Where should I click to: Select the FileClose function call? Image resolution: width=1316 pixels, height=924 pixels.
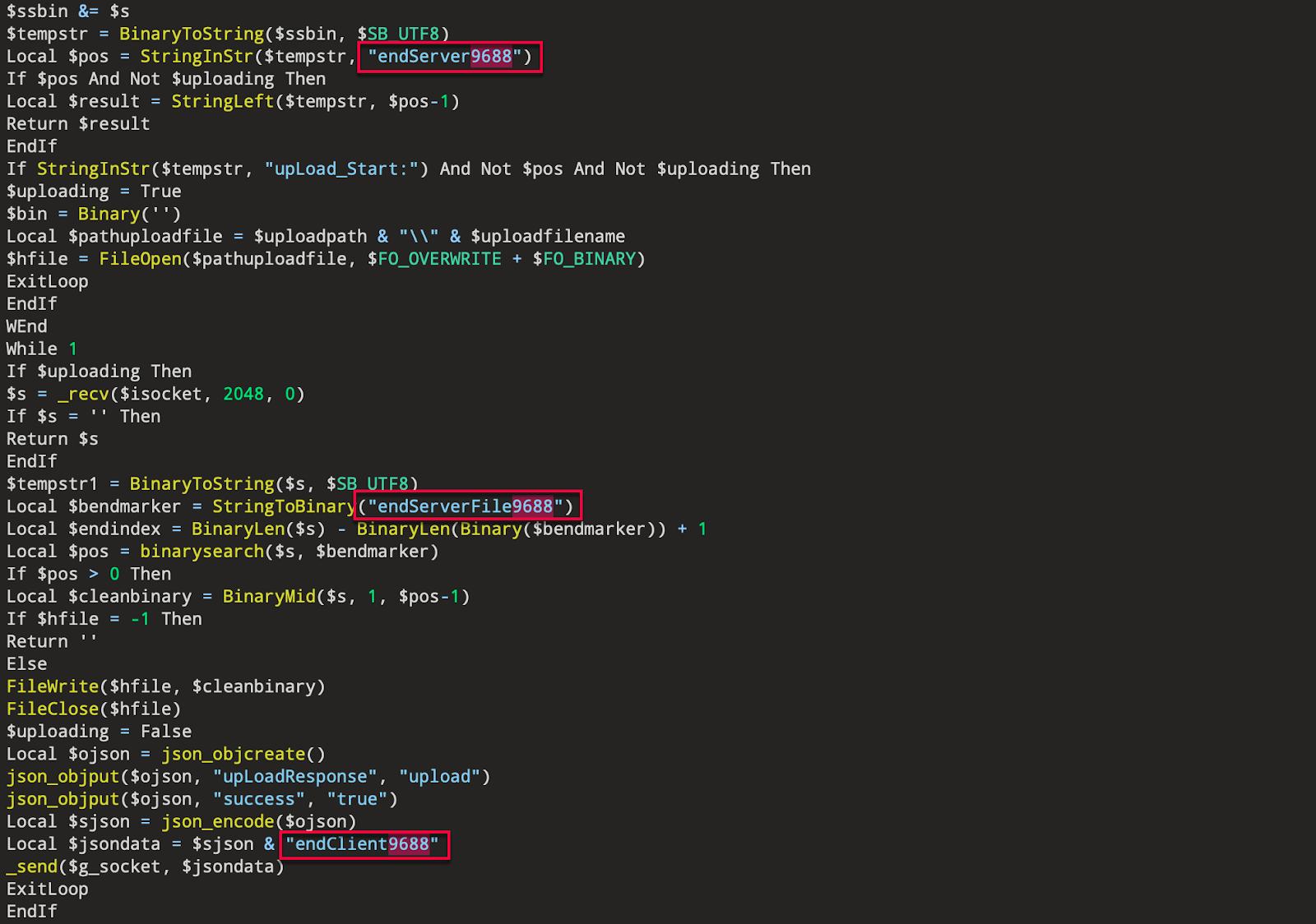click(x=52, y=709)
